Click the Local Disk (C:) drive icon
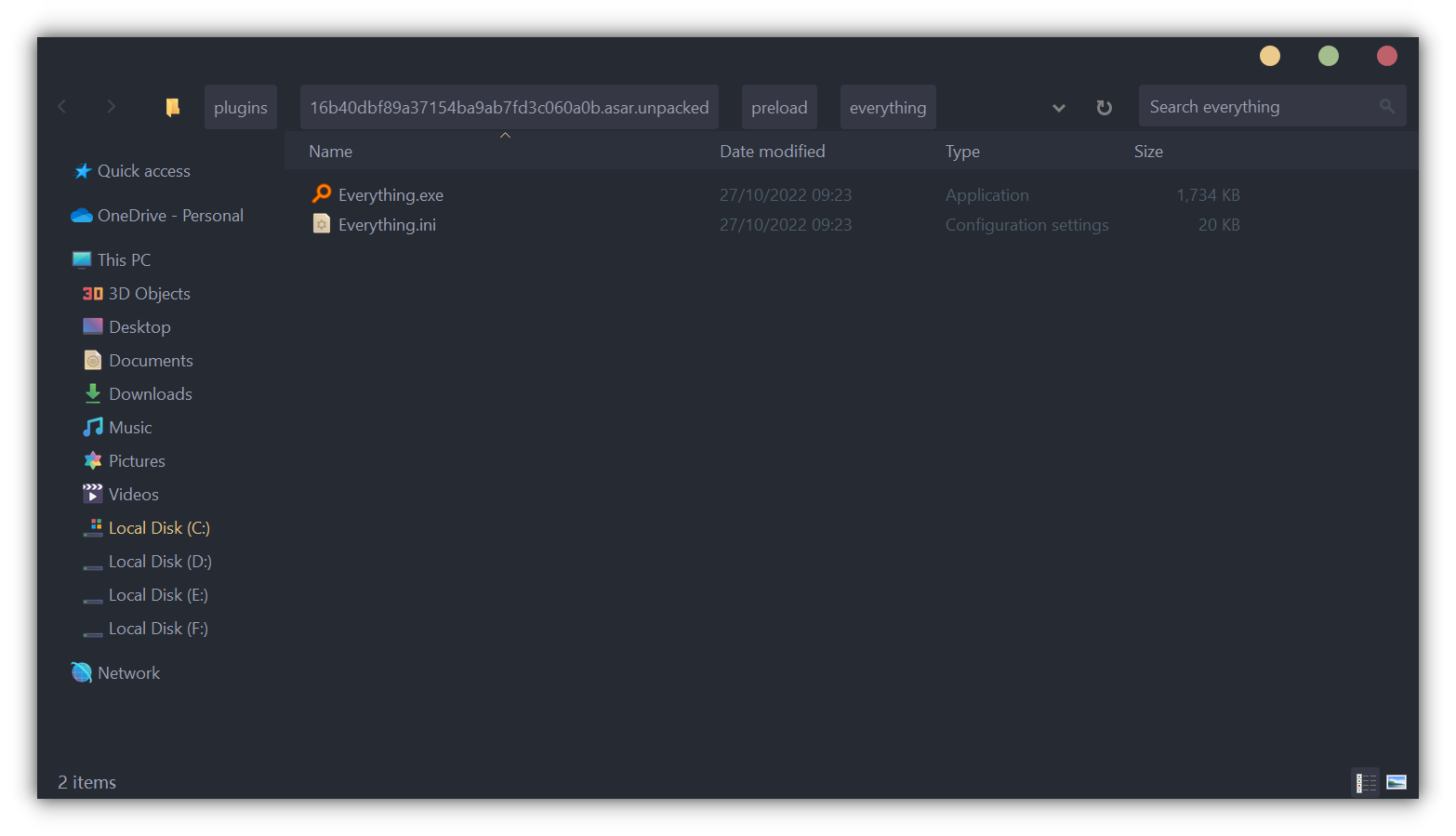Viewport: 1456px width, 836px height. click(93, 527)
